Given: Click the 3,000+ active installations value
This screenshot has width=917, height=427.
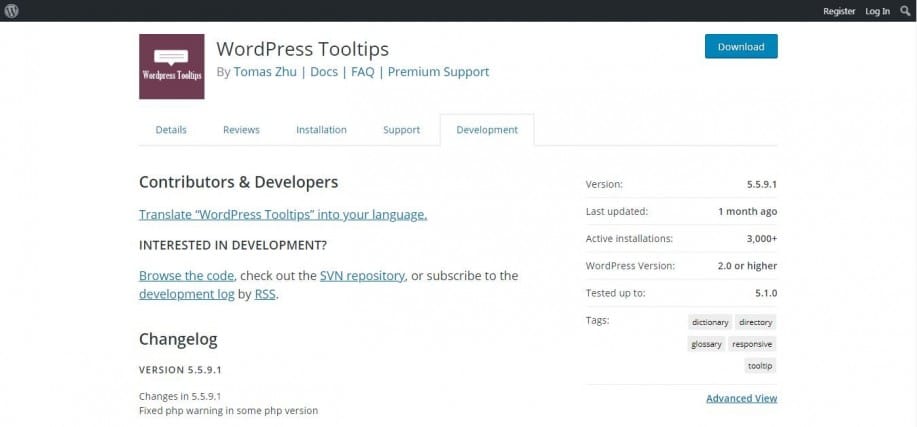Looking at the screenshot, I should click(762, 239).
